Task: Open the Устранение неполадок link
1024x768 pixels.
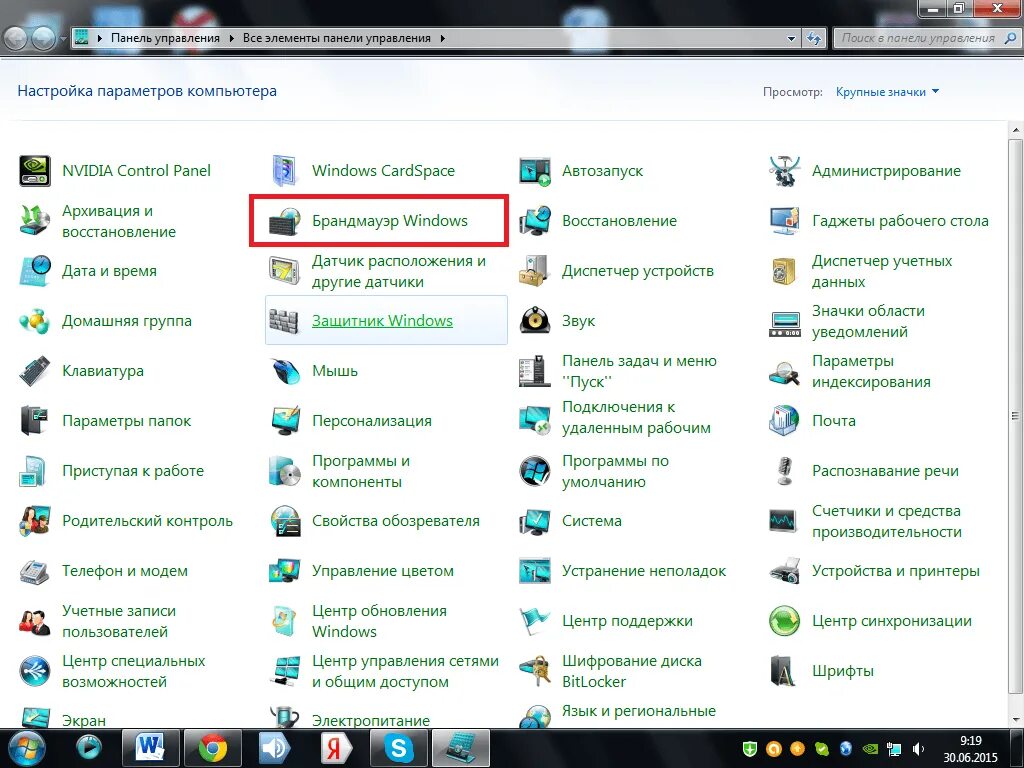Action: 644,571
